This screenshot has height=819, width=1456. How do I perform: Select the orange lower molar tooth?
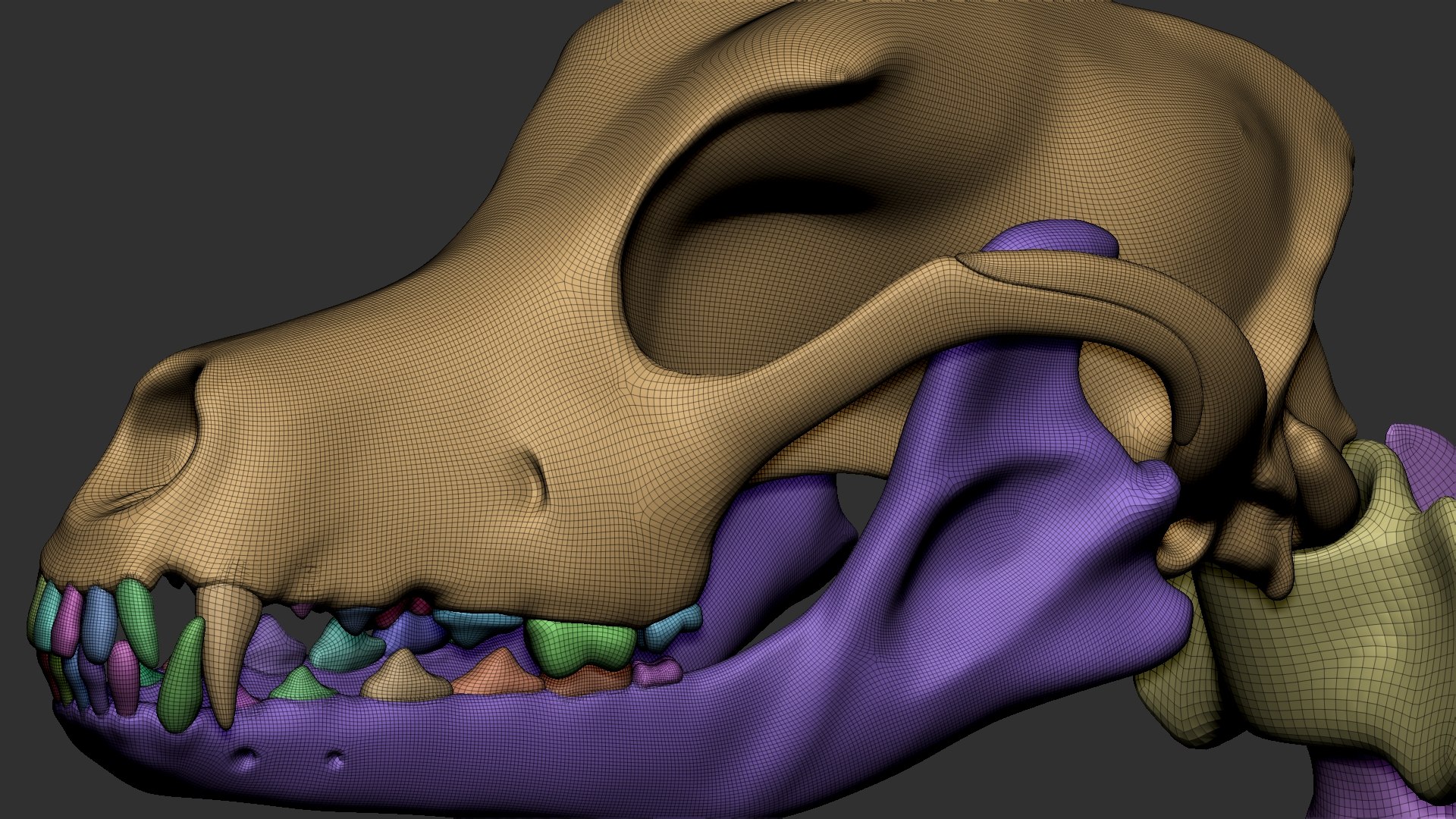[497, 673]
